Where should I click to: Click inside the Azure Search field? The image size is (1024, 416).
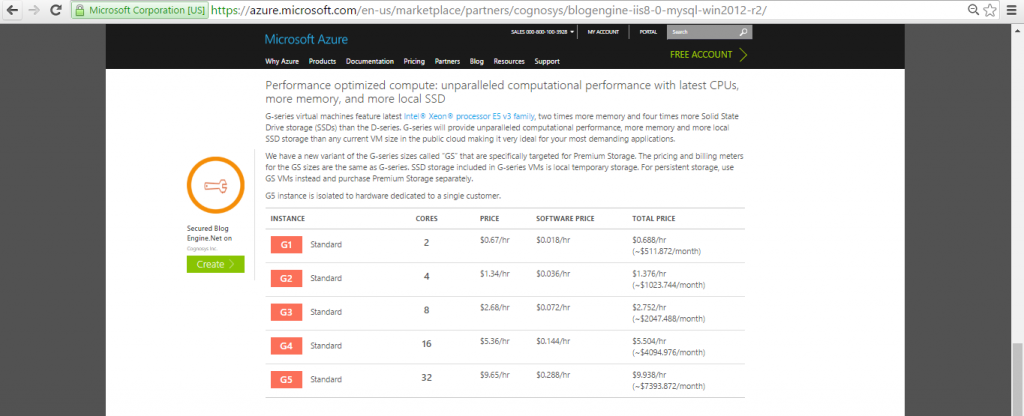coord(700,32)
